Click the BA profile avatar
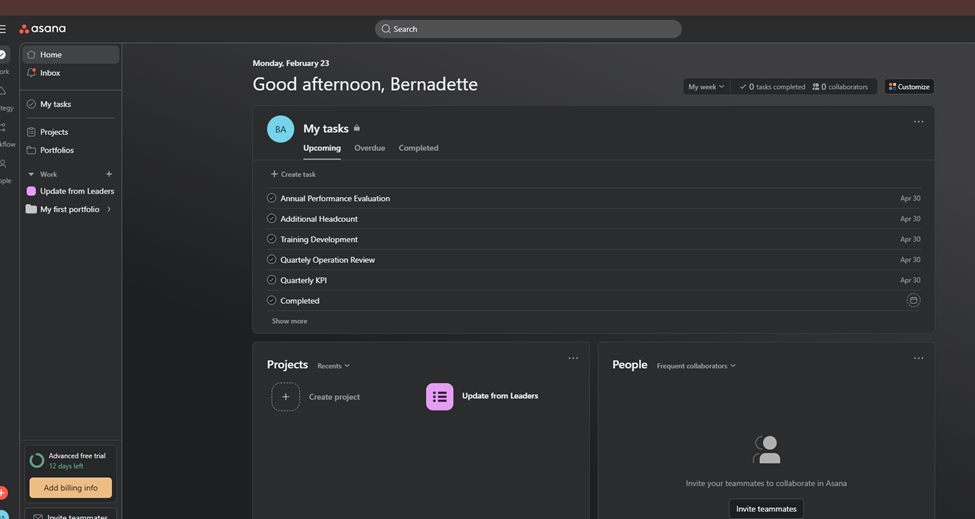975x519 pixels. point(280,129)
